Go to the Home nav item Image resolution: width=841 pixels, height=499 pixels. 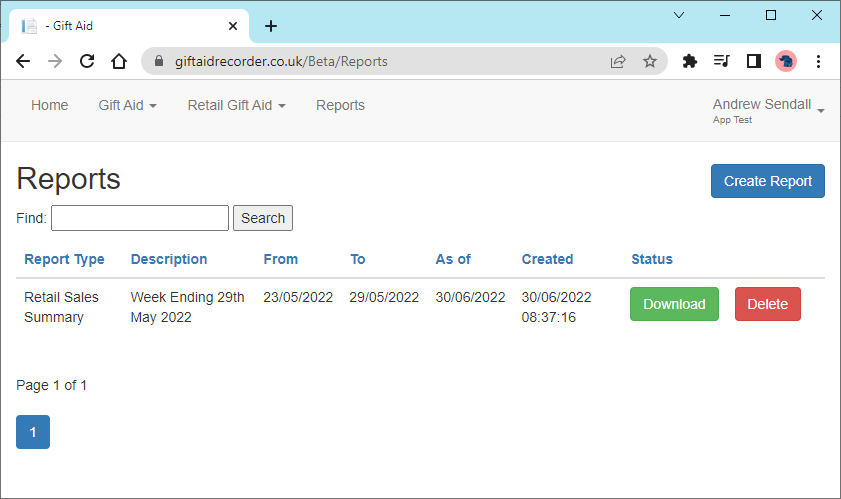[x=49, y=105]
